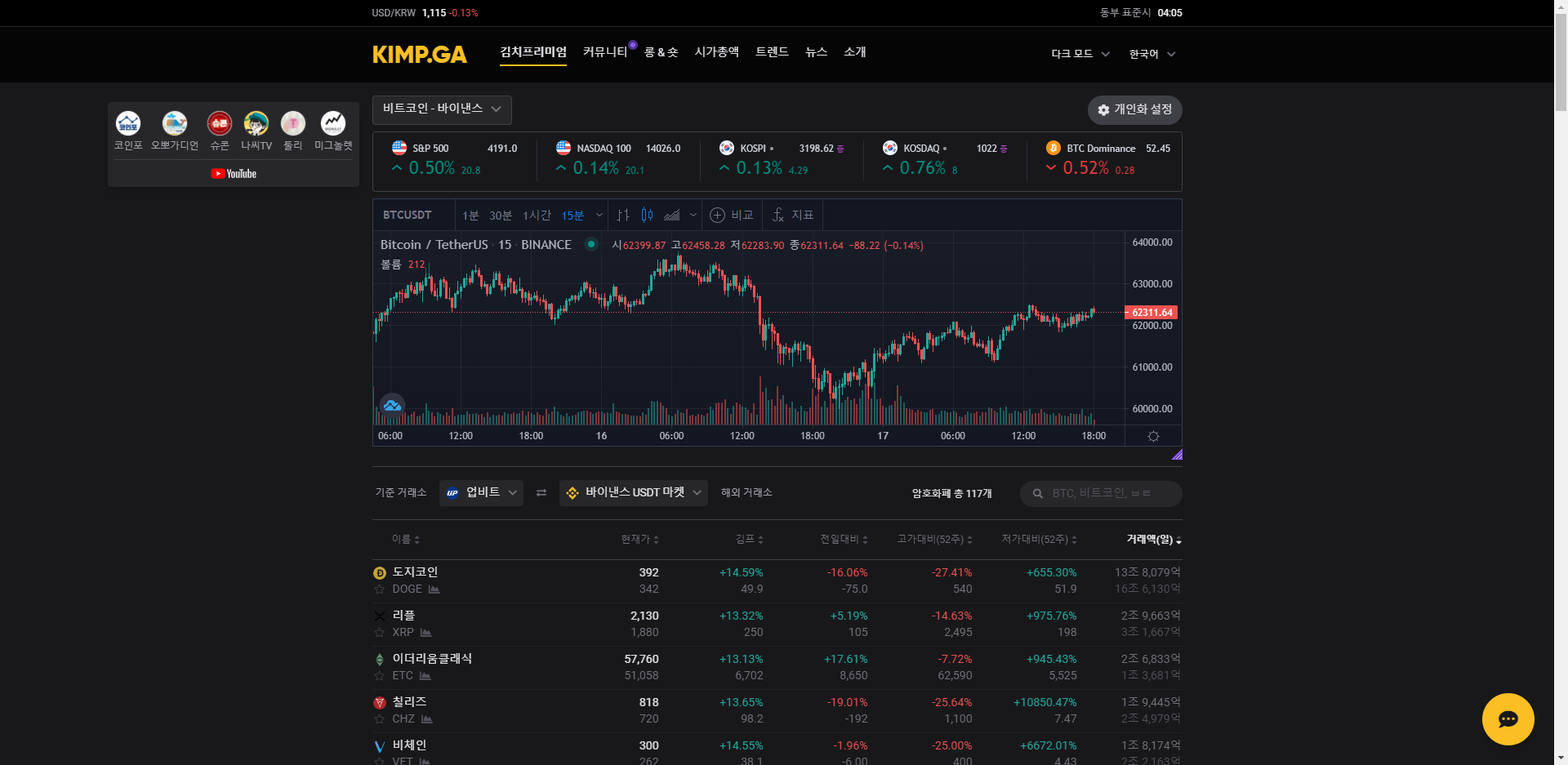Click the 62311.64 price label on axis
The height and width of the screenshot is (765, 1568).
click(x=1151, y=312)
